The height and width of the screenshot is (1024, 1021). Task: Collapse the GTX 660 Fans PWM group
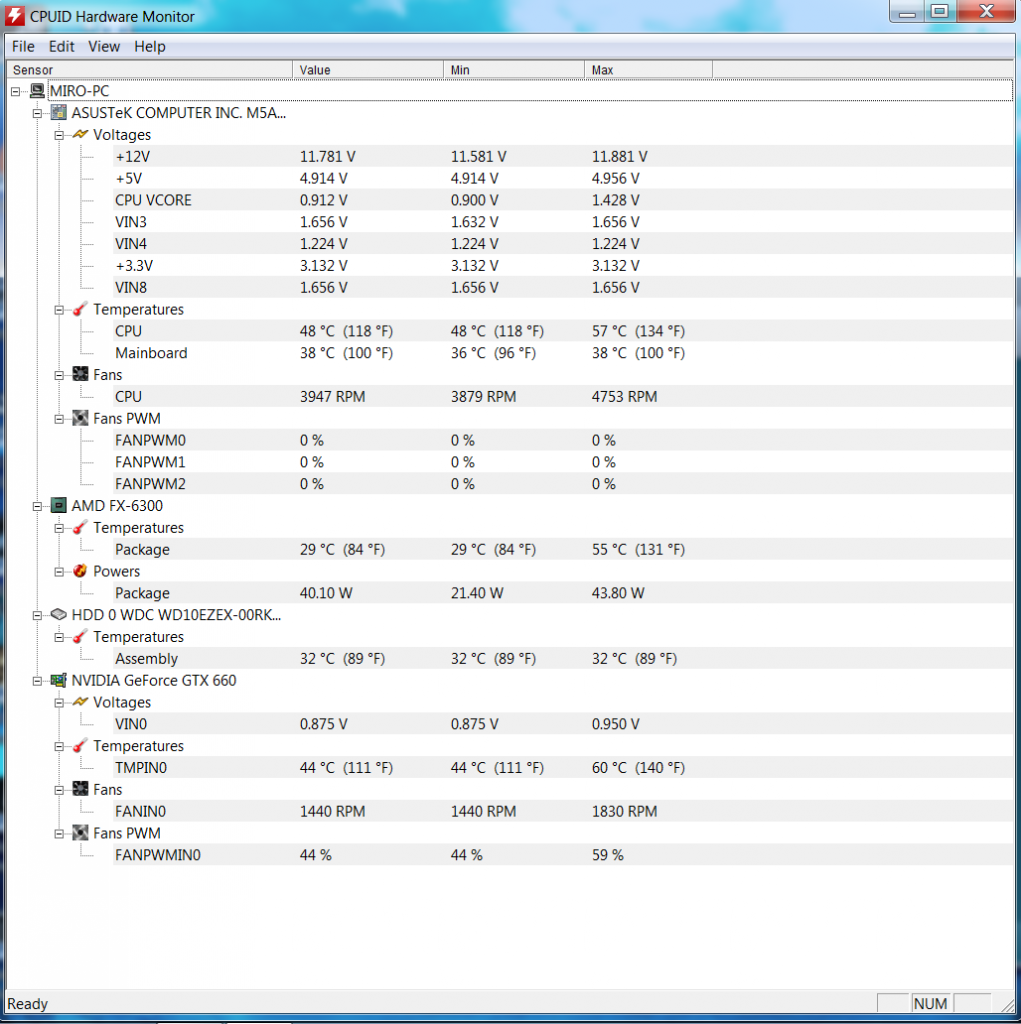click(x=59, y=833)
